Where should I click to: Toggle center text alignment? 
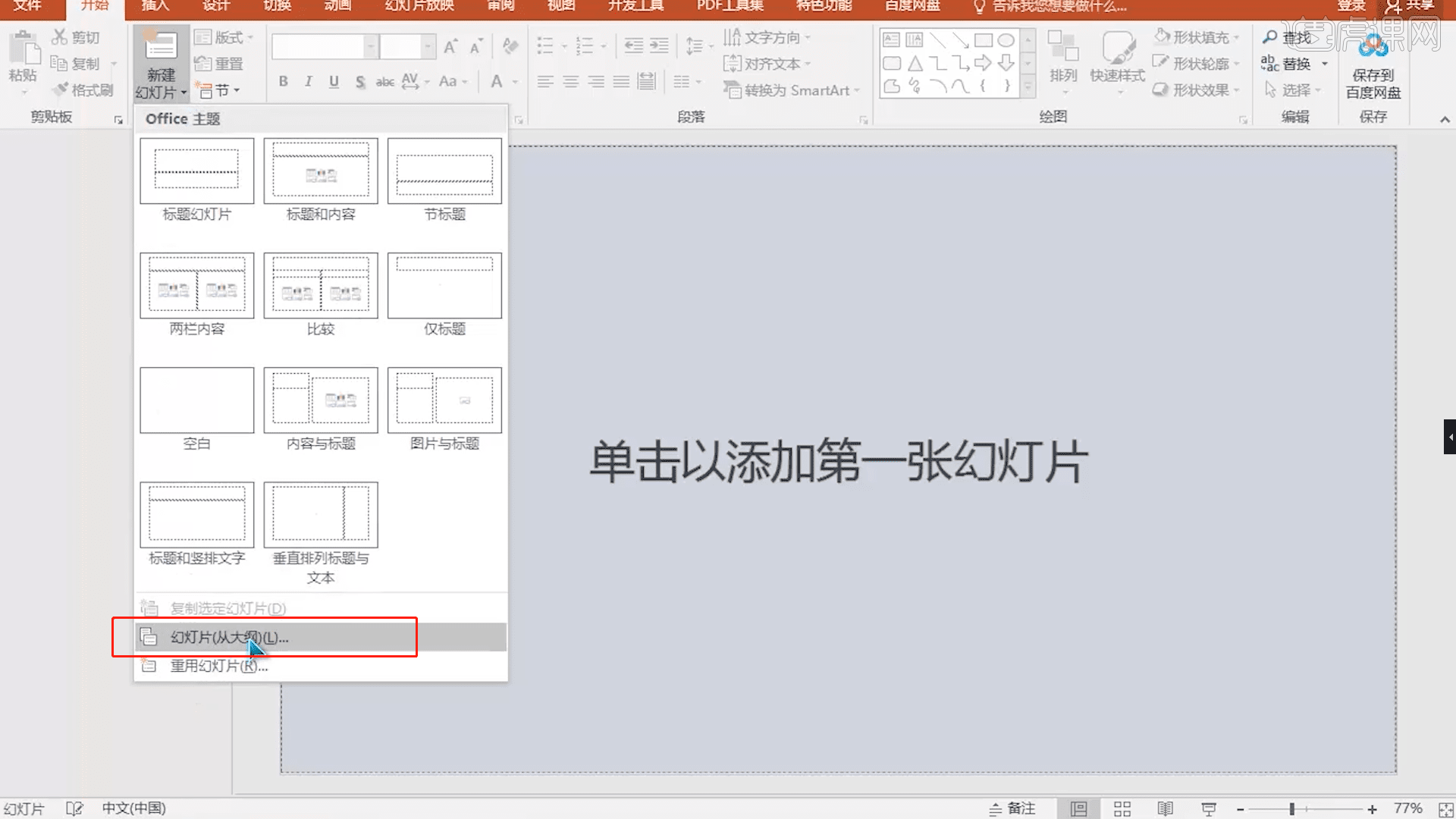point(571,81)
